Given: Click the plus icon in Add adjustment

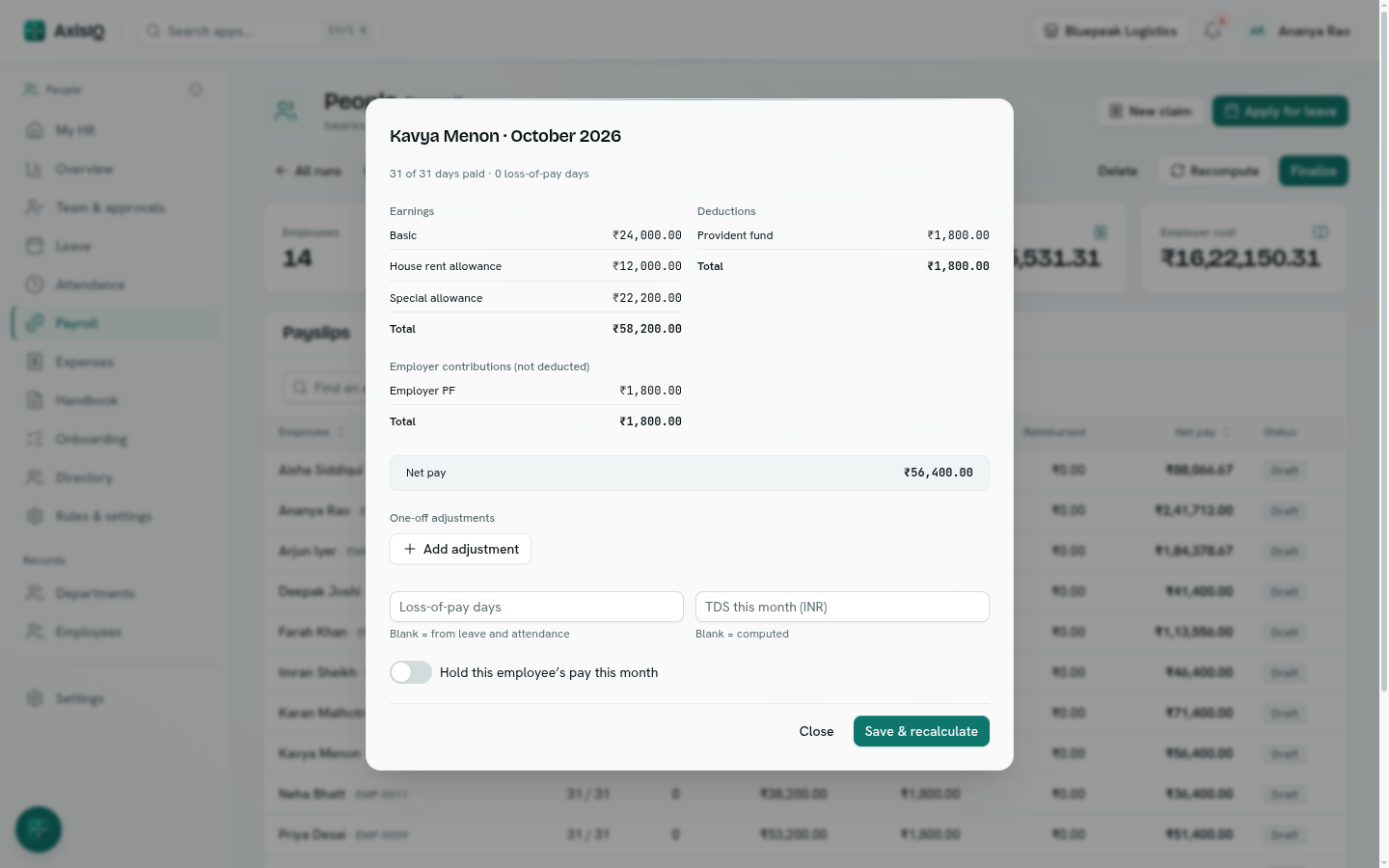Looking at the screenshot, I should pos(410,549).
